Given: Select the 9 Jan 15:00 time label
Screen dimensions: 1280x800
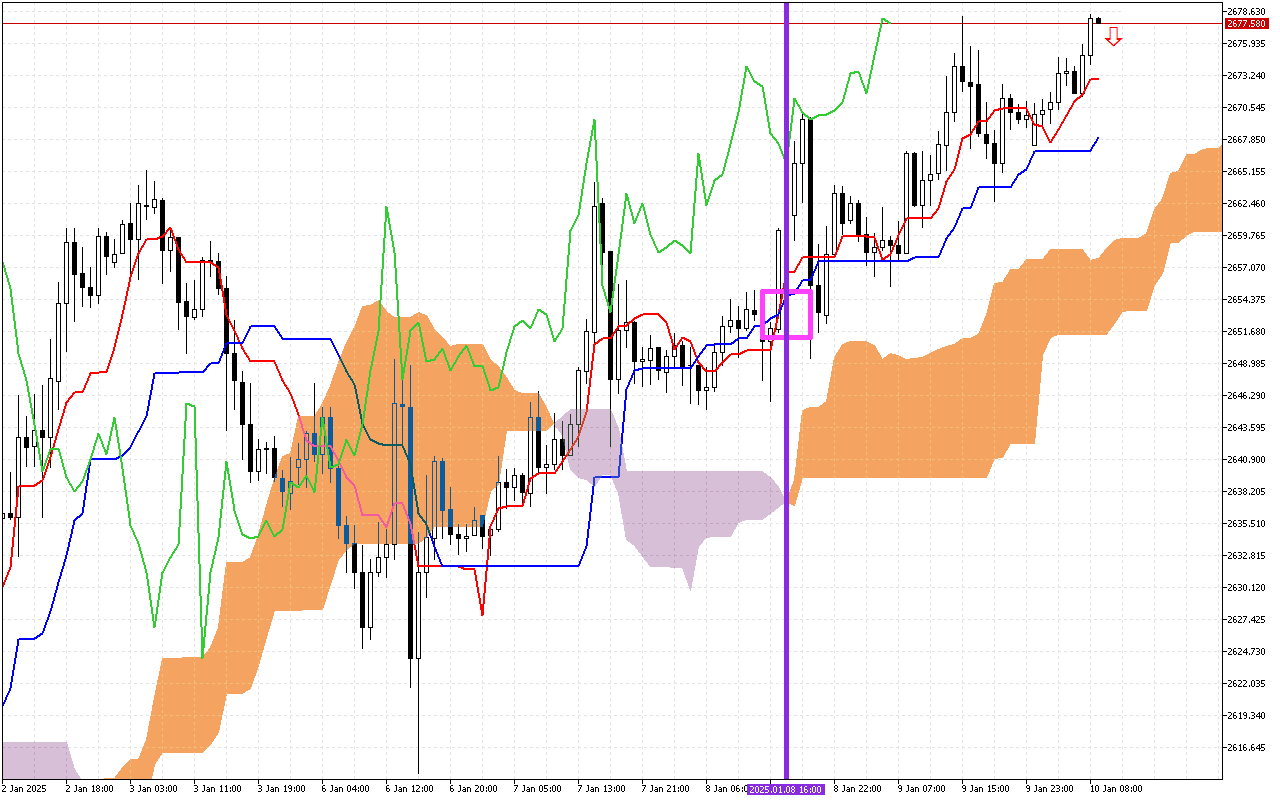Looking at the screenshot, I should [x=988, y=789].
